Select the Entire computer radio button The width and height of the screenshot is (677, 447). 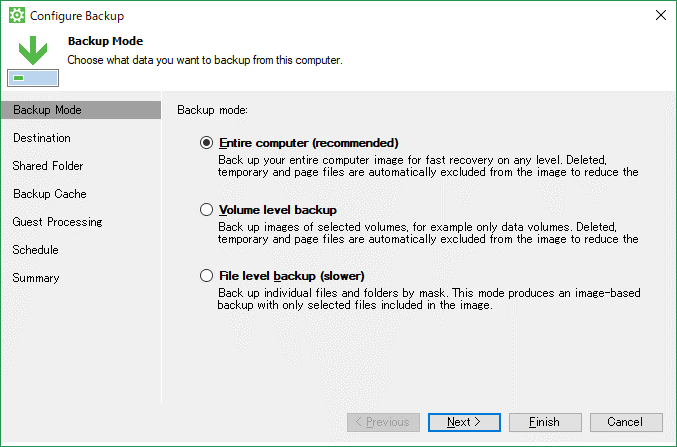206,143
